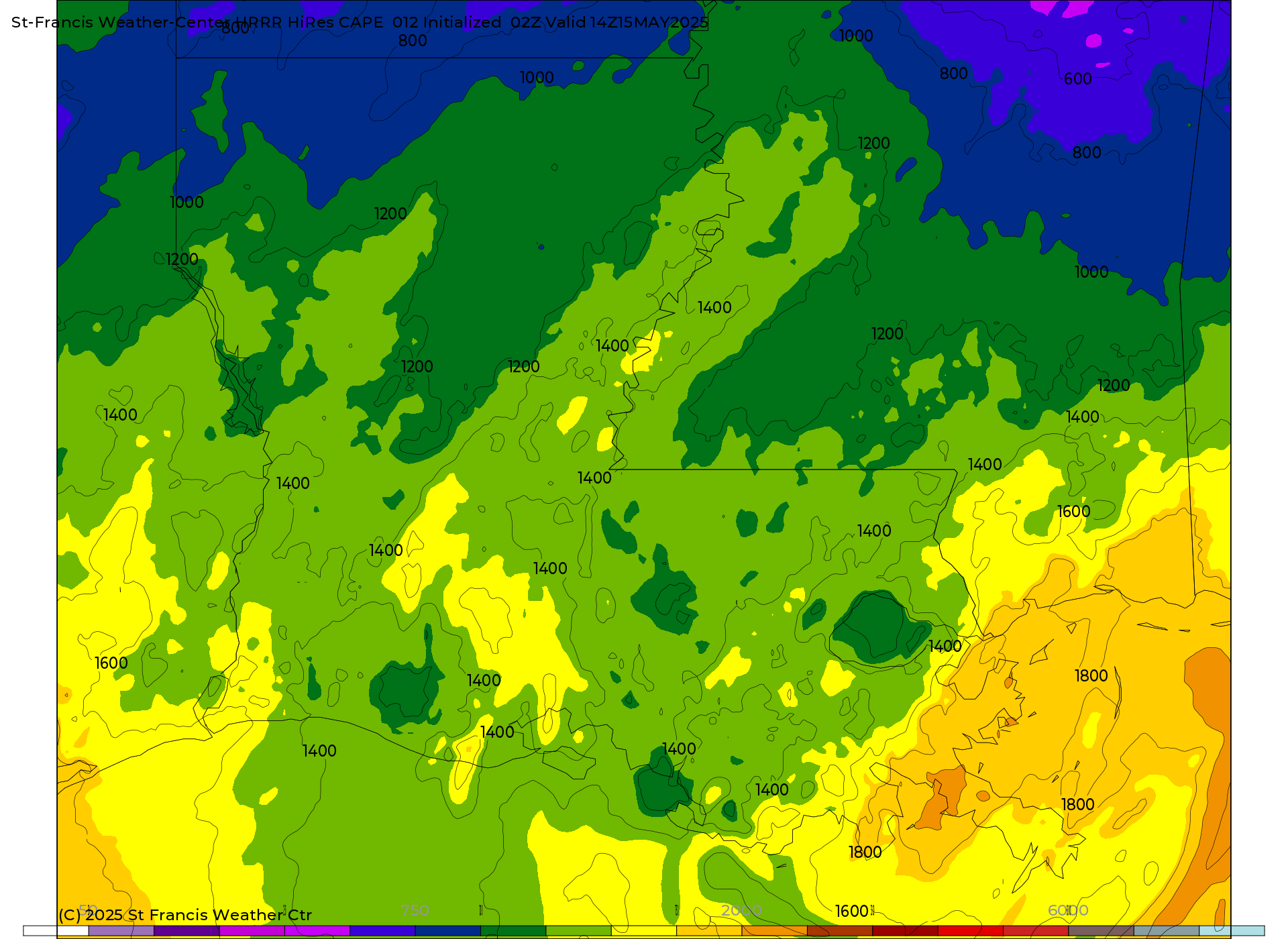Select the dark green color bar swatch

pyautogui.click(x=513, y=931)
